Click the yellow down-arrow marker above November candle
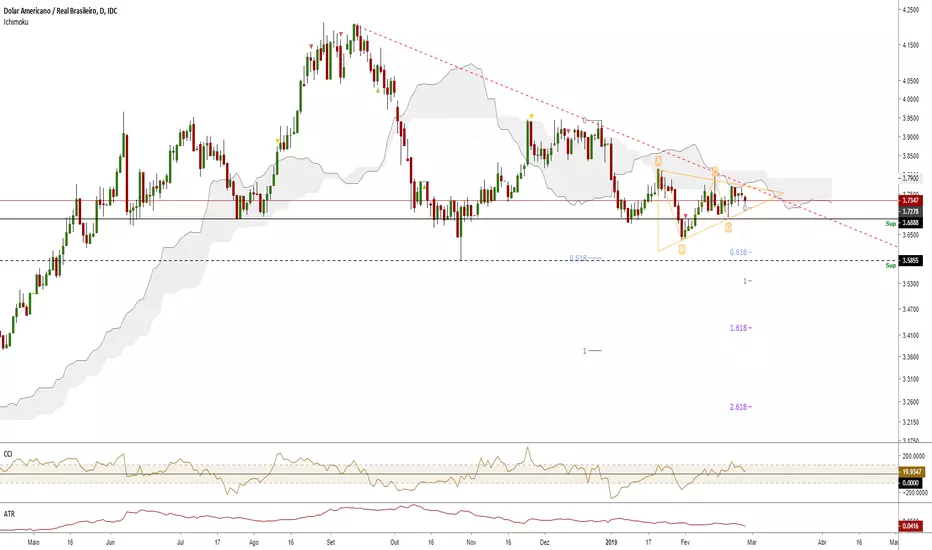The height and width of the screenshot is (550, 932). pos(531,116)
